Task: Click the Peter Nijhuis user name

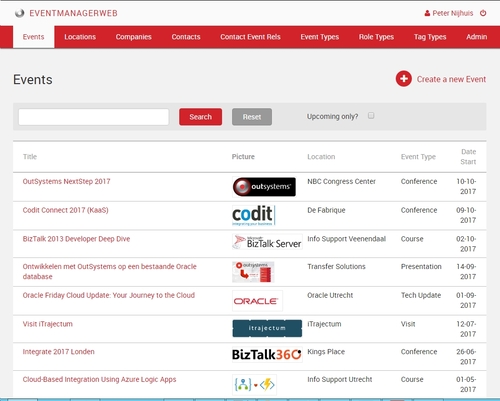Action: pyautogui.click(x=453, y=13)
